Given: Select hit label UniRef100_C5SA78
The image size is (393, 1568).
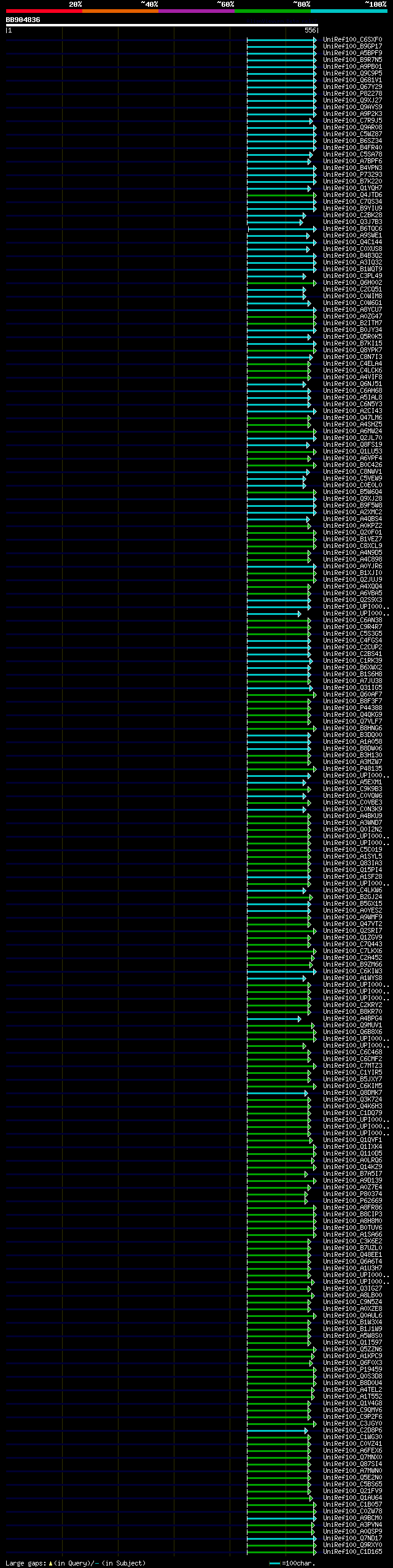Looking at the screenshot, I should (x=352, y=155).
